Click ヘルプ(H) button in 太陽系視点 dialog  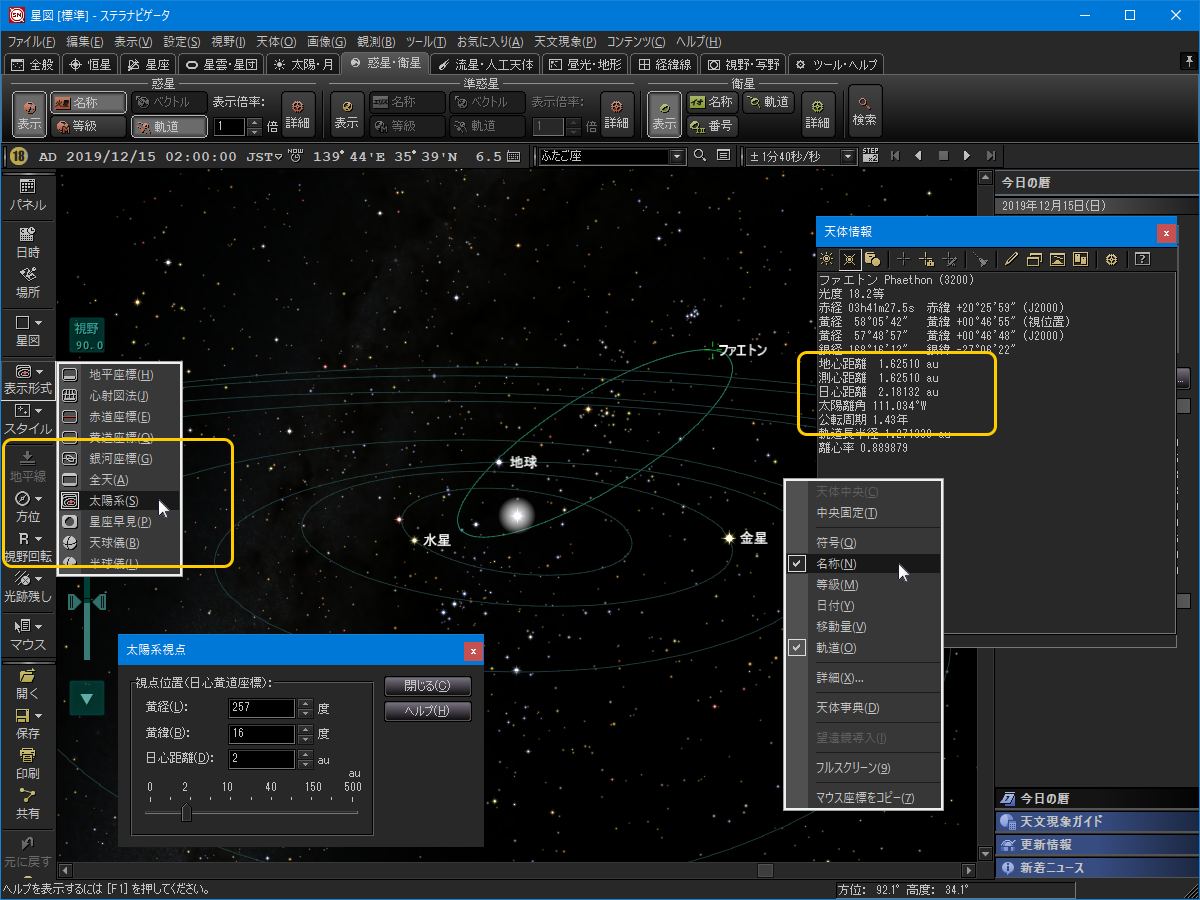click(428, 711)
